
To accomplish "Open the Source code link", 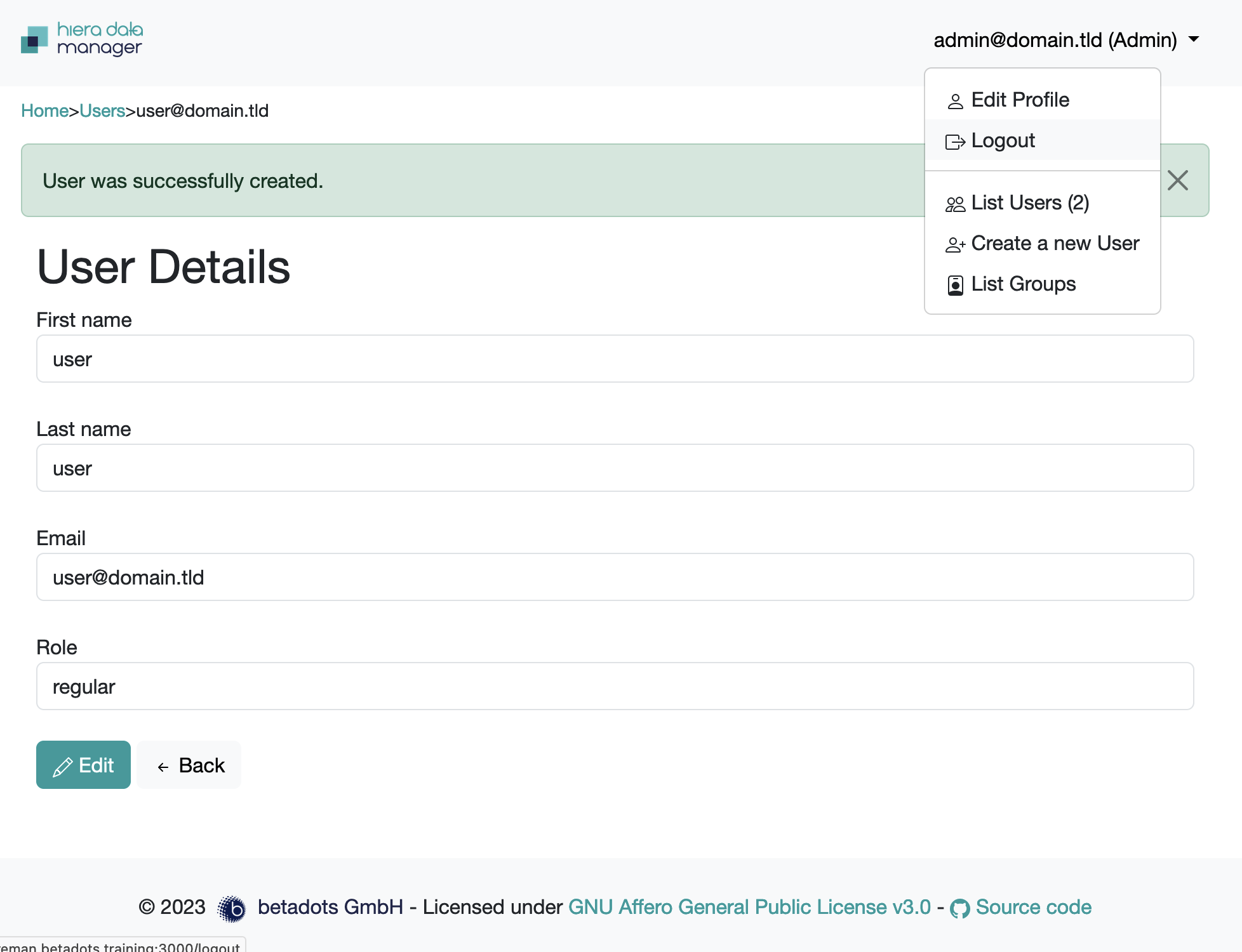I will [x=1033, y=907].
